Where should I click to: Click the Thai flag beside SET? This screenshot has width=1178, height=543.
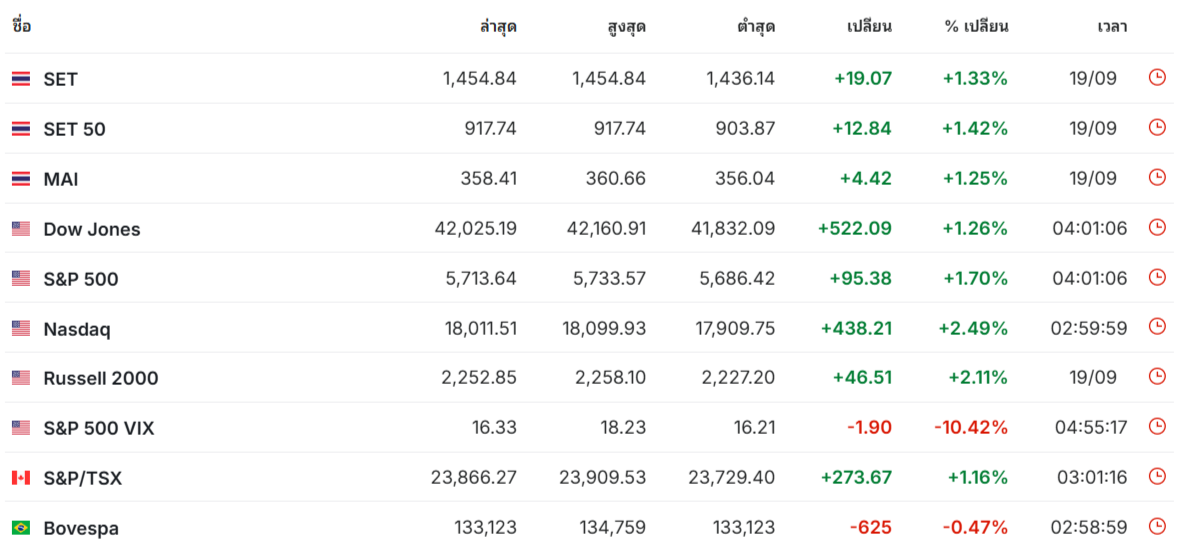(x=21, y=79)
